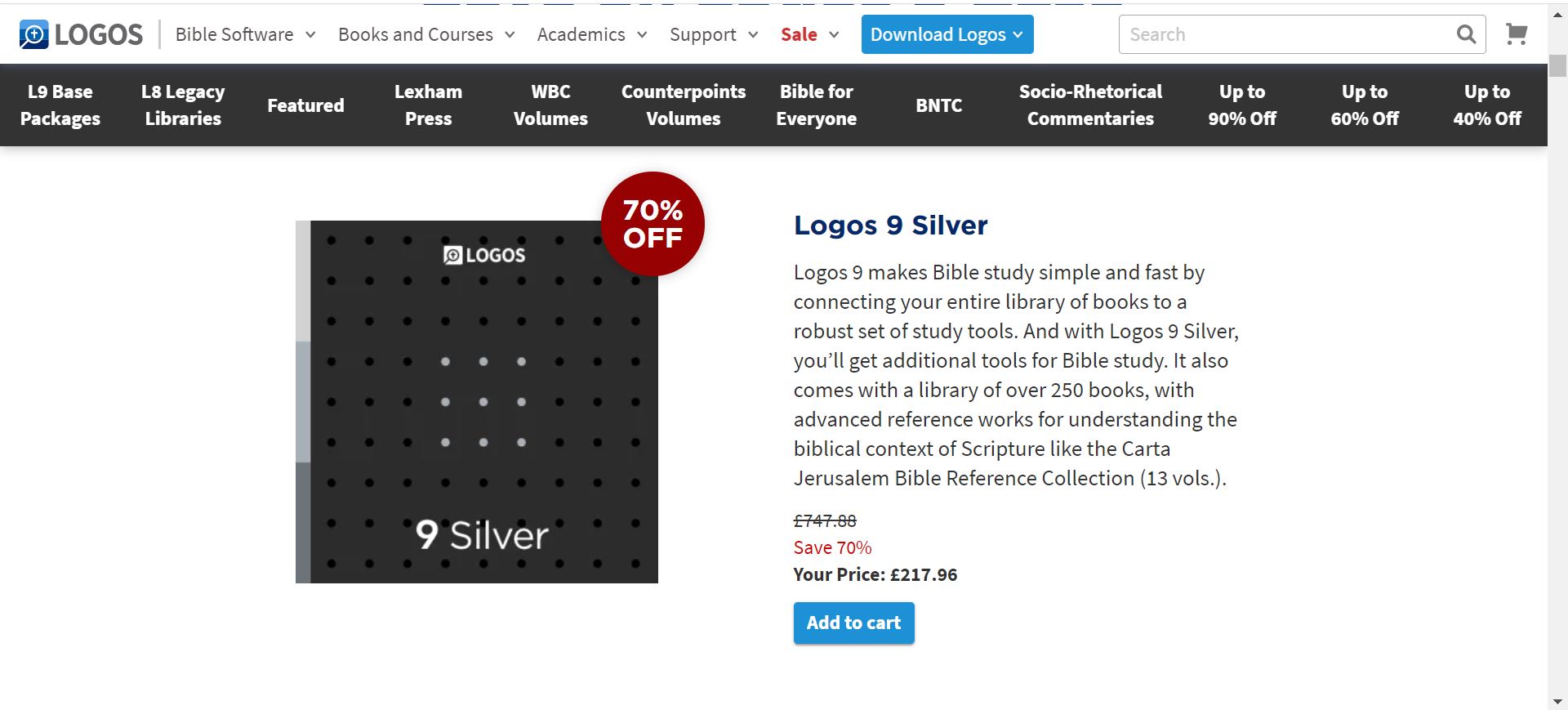
Task: Click the Add to cart button
Action: 853,623
